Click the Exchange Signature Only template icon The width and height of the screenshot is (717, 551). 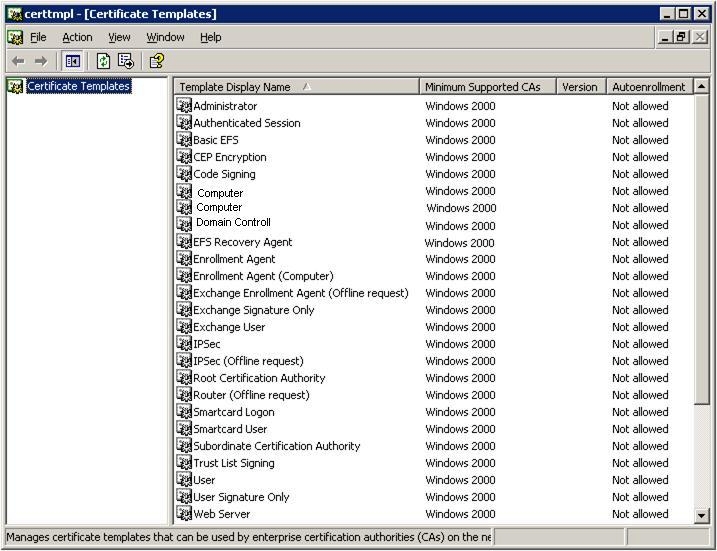[x=184, y=310]
